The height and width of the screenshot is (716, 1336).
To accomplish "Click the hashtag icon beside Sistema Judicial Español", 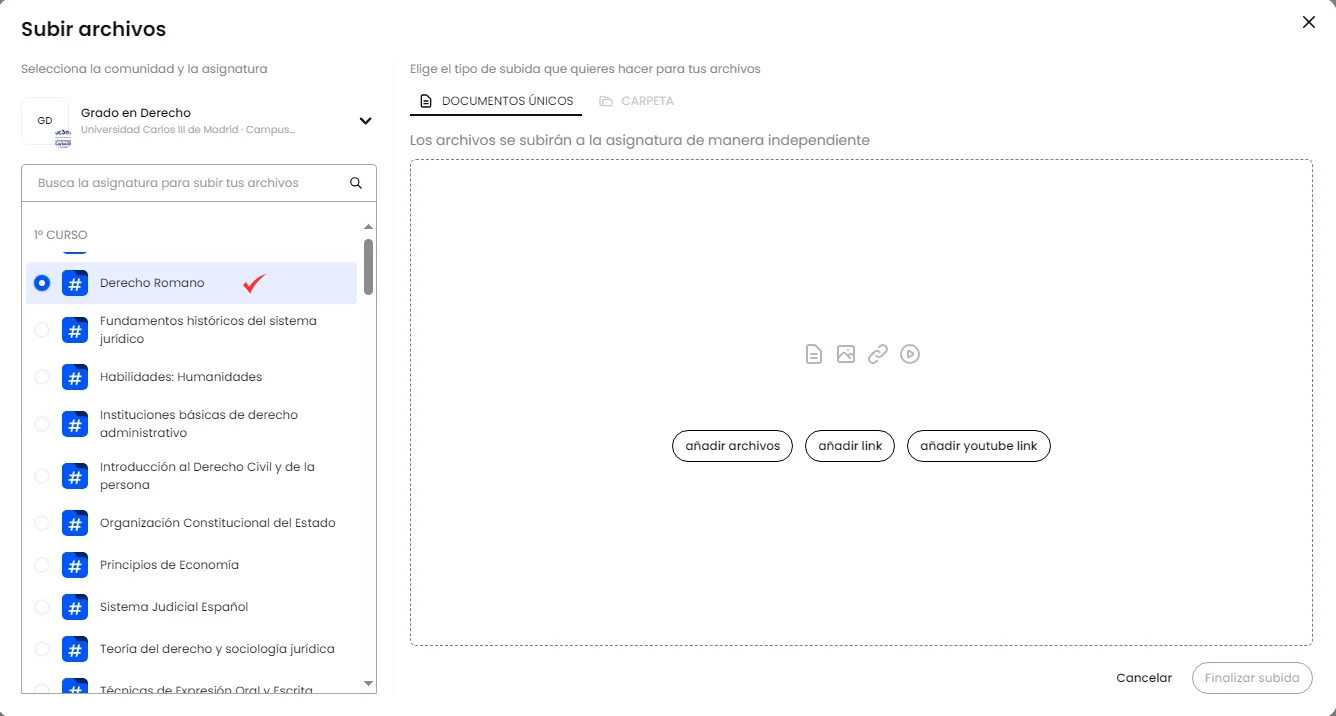I will [75, 607].
